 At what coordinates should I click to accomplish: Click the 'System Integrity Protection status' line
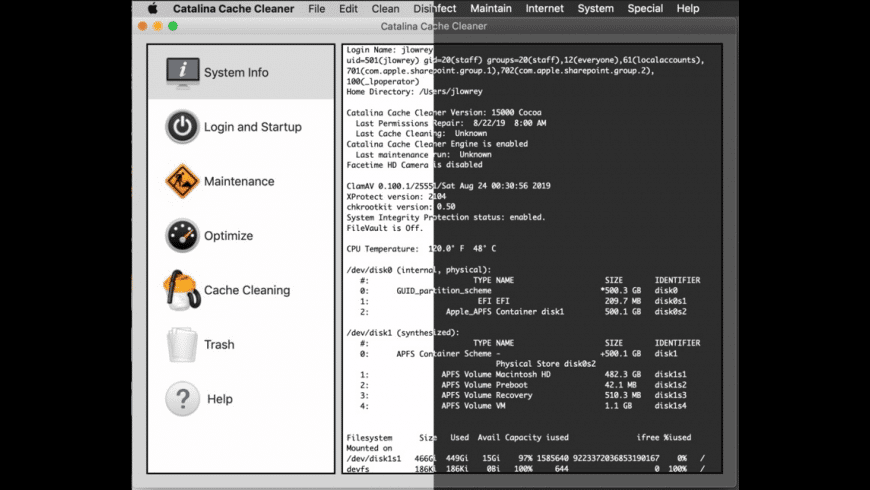pyautogui.click(x=446, y=218)
